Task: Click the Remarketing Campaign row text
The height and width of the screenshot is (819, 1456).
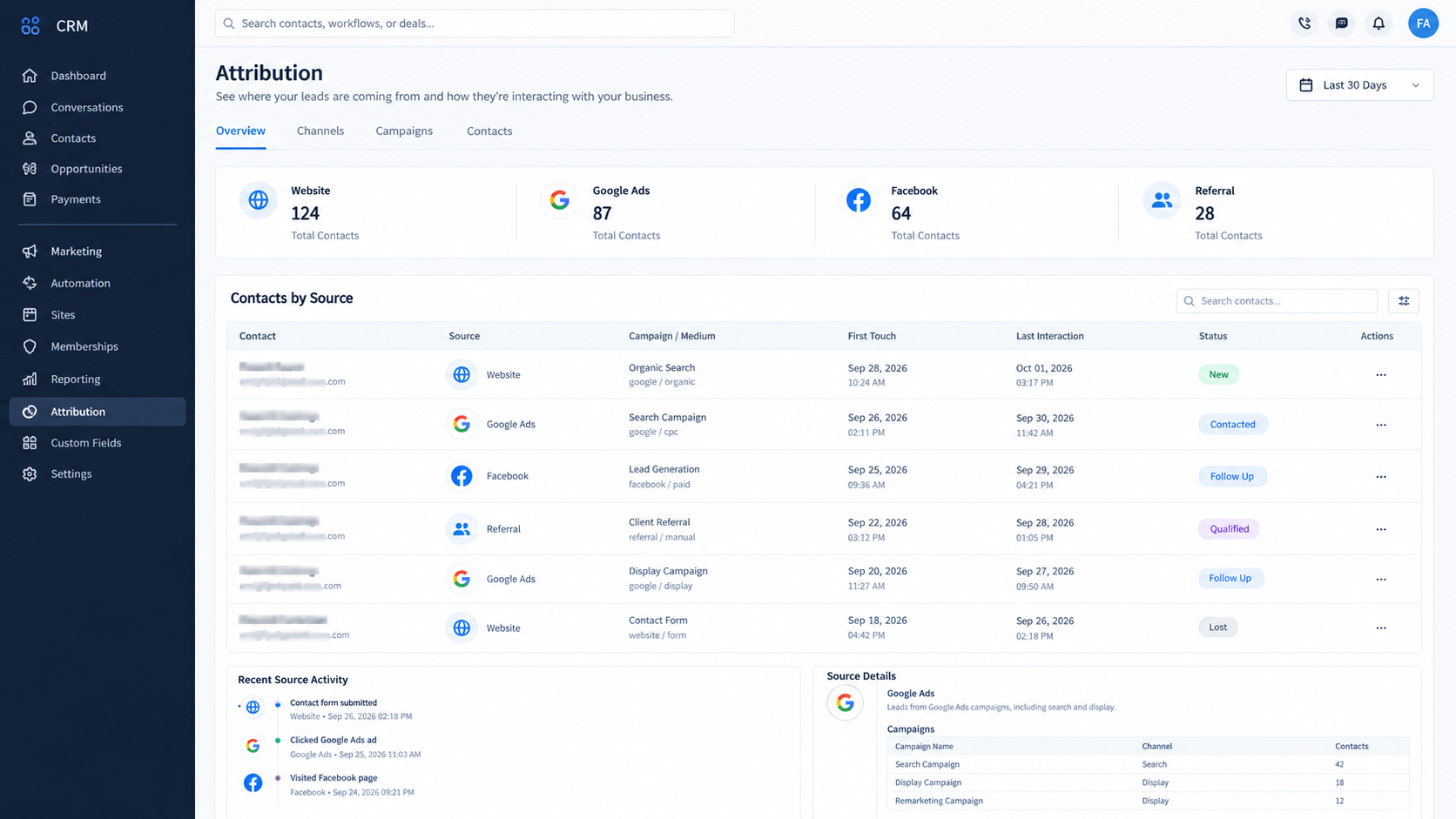Action: tap(939, 801)
